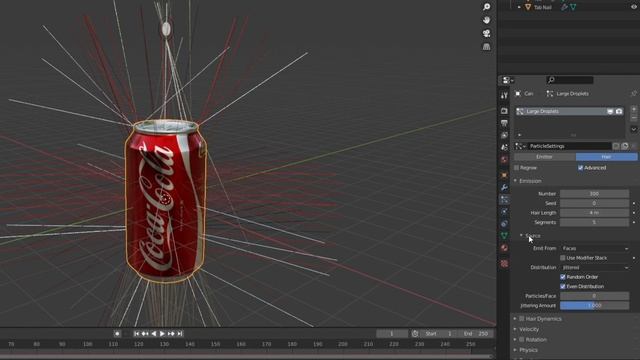Click the fake user shield icon
640x360 pixels.
[x=616, y=146]
